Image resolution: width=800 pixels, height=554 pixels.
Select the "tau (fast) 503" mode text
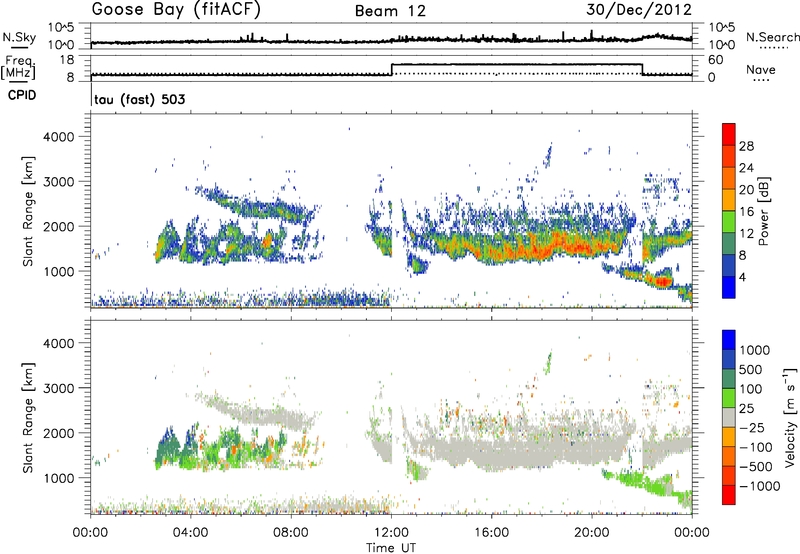point(139,99)
